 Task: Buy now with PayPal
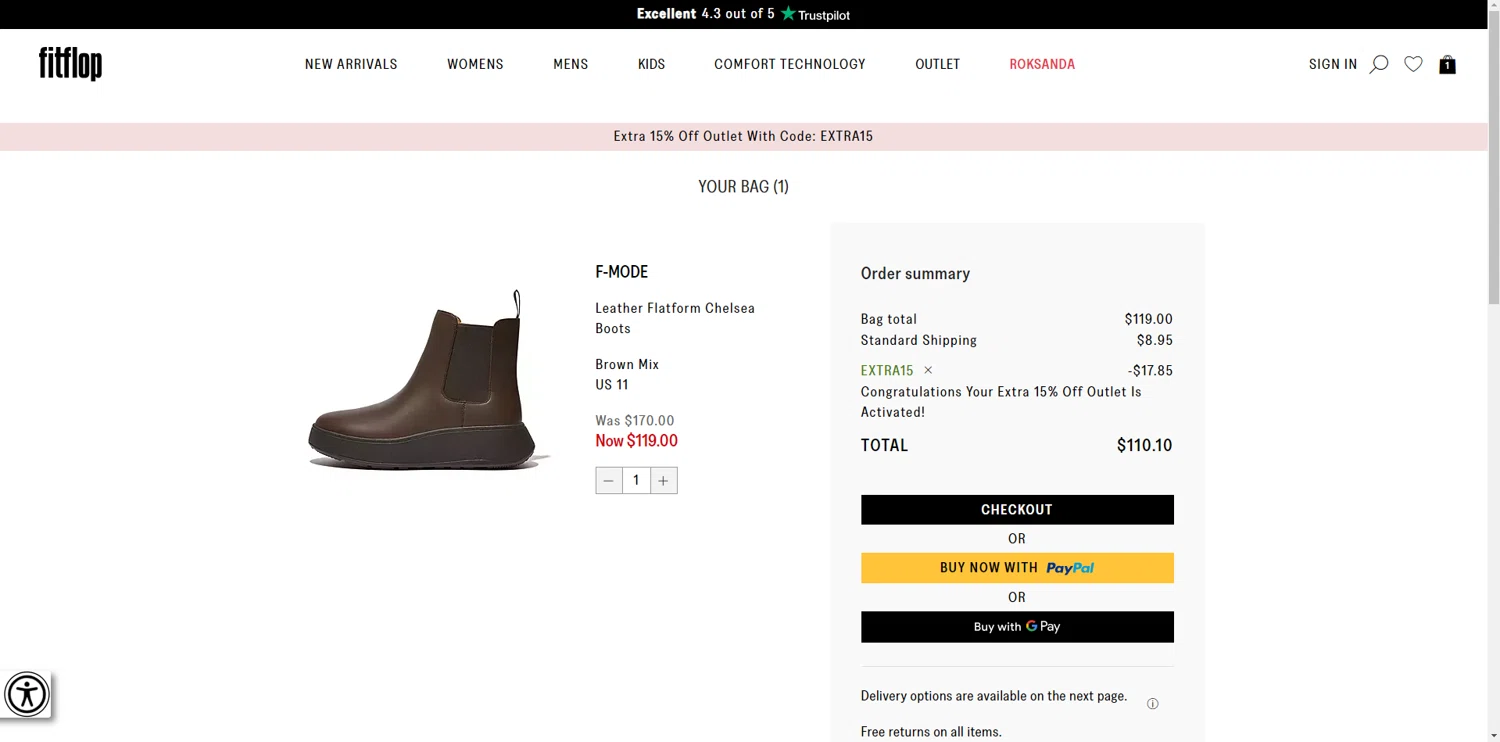pos(1017,568)
